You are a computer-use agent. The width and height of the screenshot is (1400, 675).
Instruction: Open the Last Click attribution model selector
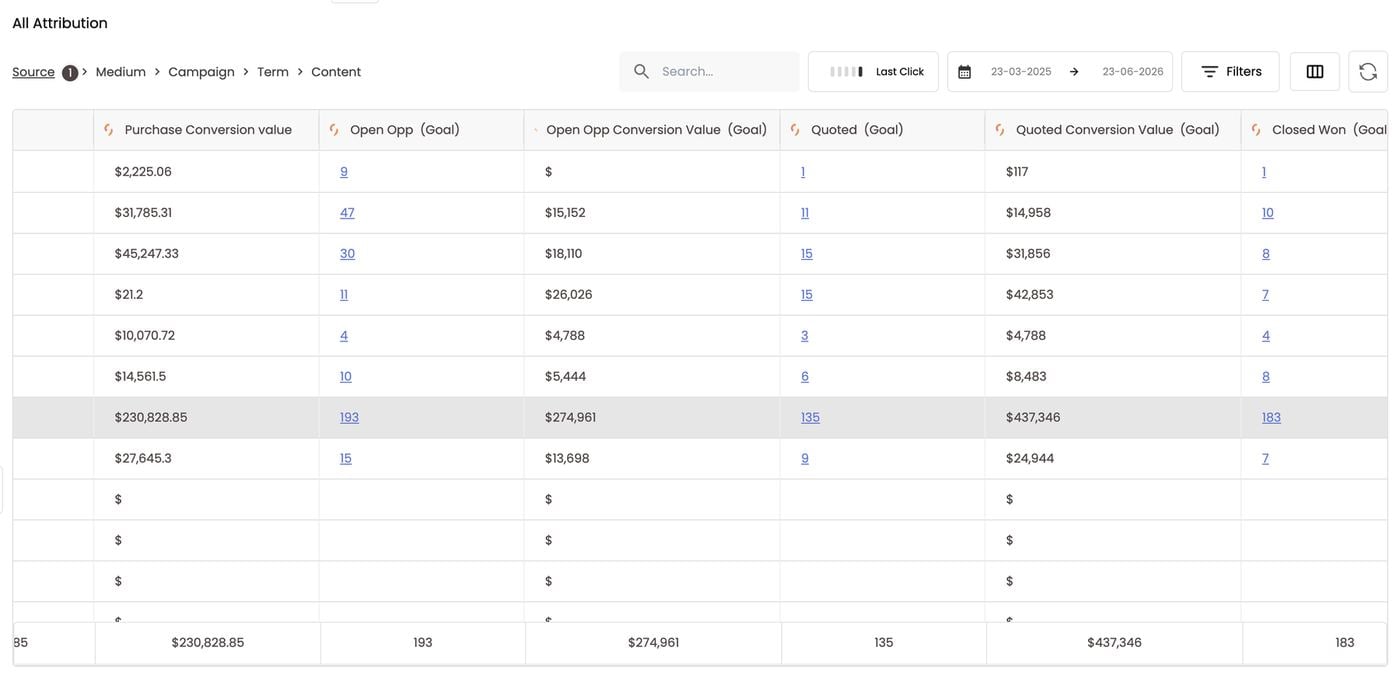pyautogui.click(x=873, y=72)
